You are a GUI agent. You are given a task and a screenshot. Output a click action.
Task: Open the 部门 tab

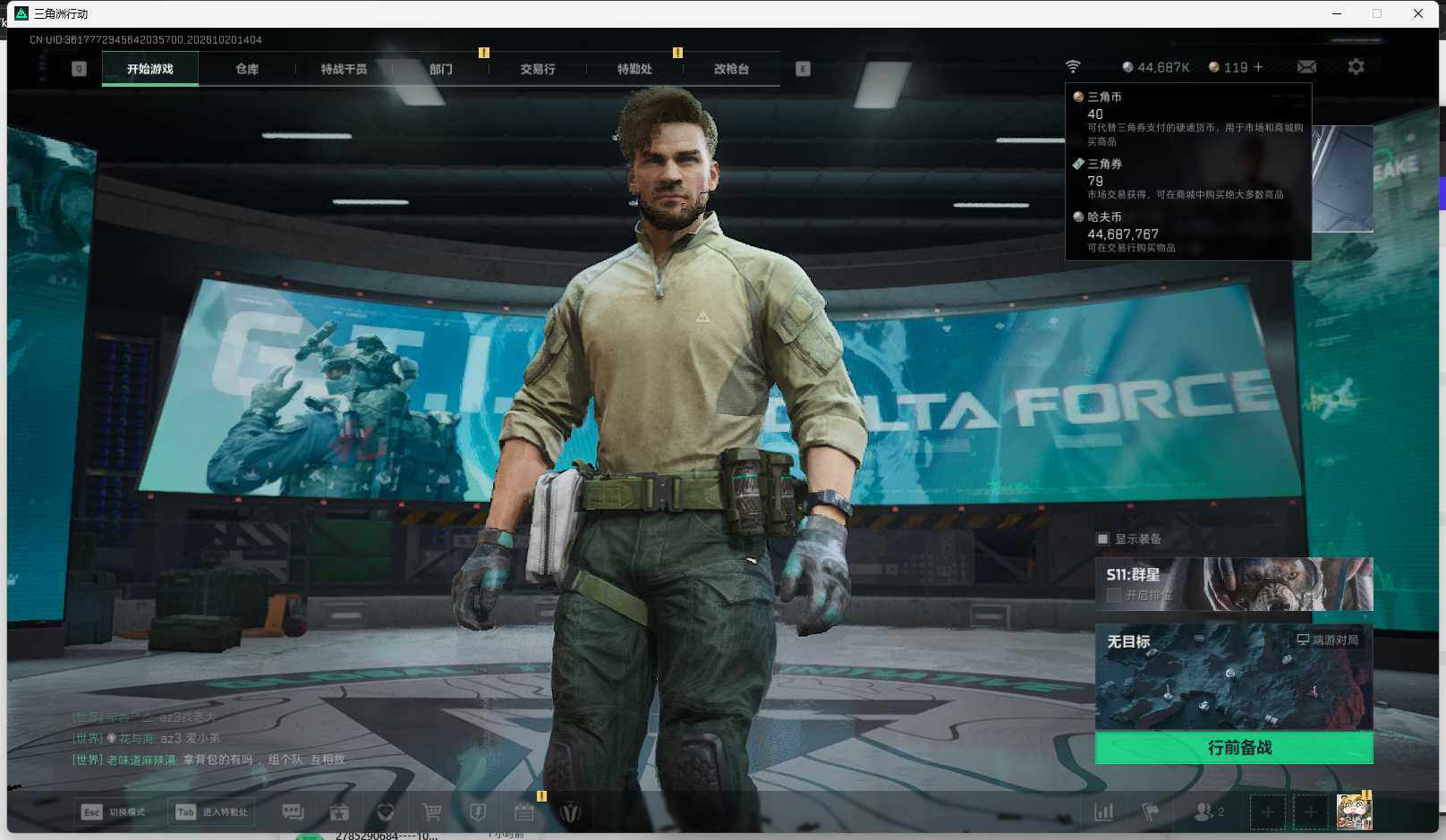coord(440,69)
